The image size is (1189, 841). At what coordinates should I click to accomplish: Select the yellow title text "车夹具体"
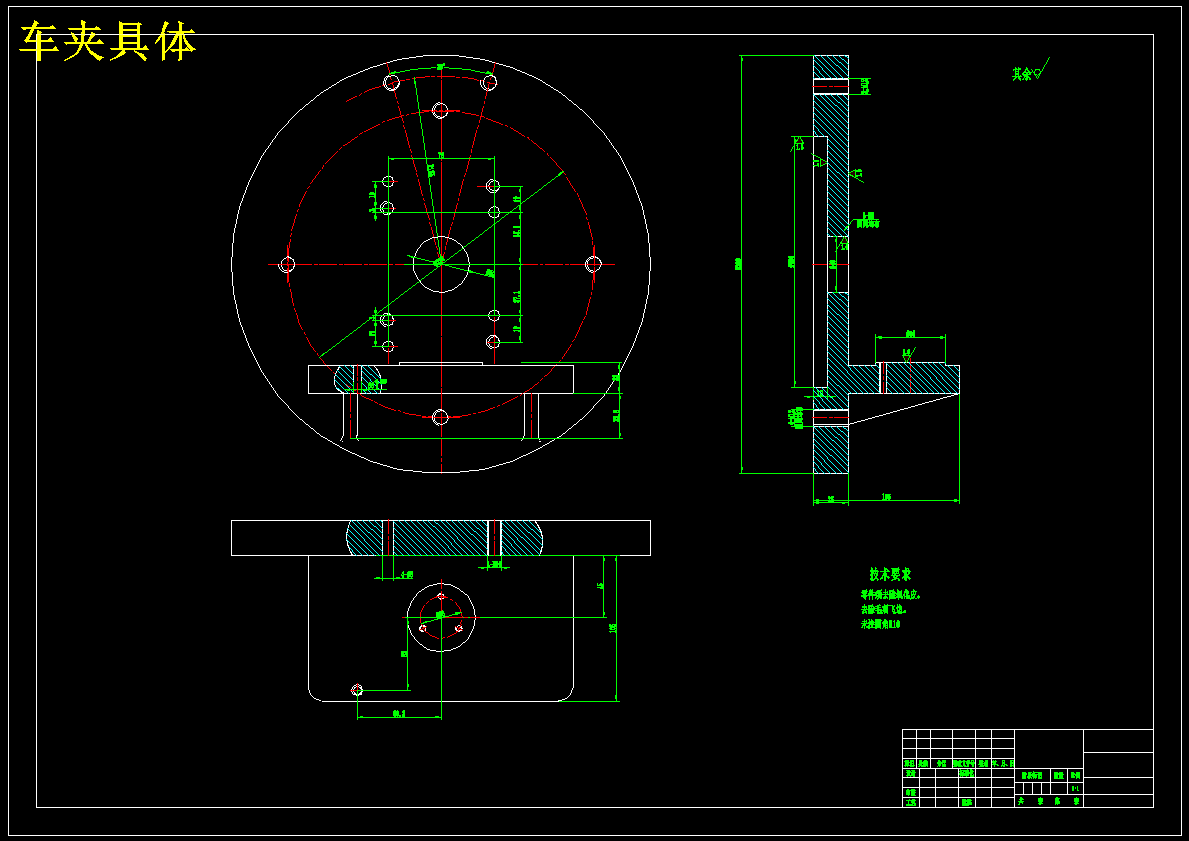click(108, 42)
